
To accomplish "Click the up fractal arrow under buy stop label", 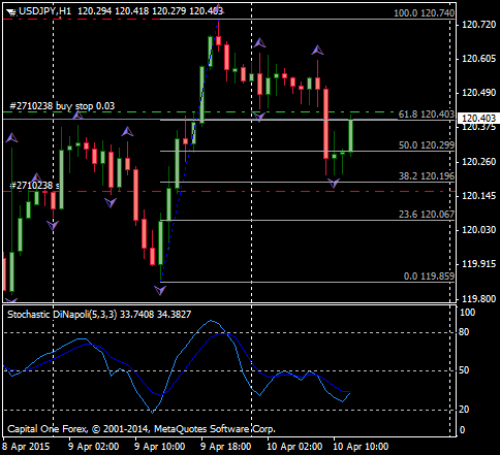I will [78, 115].
